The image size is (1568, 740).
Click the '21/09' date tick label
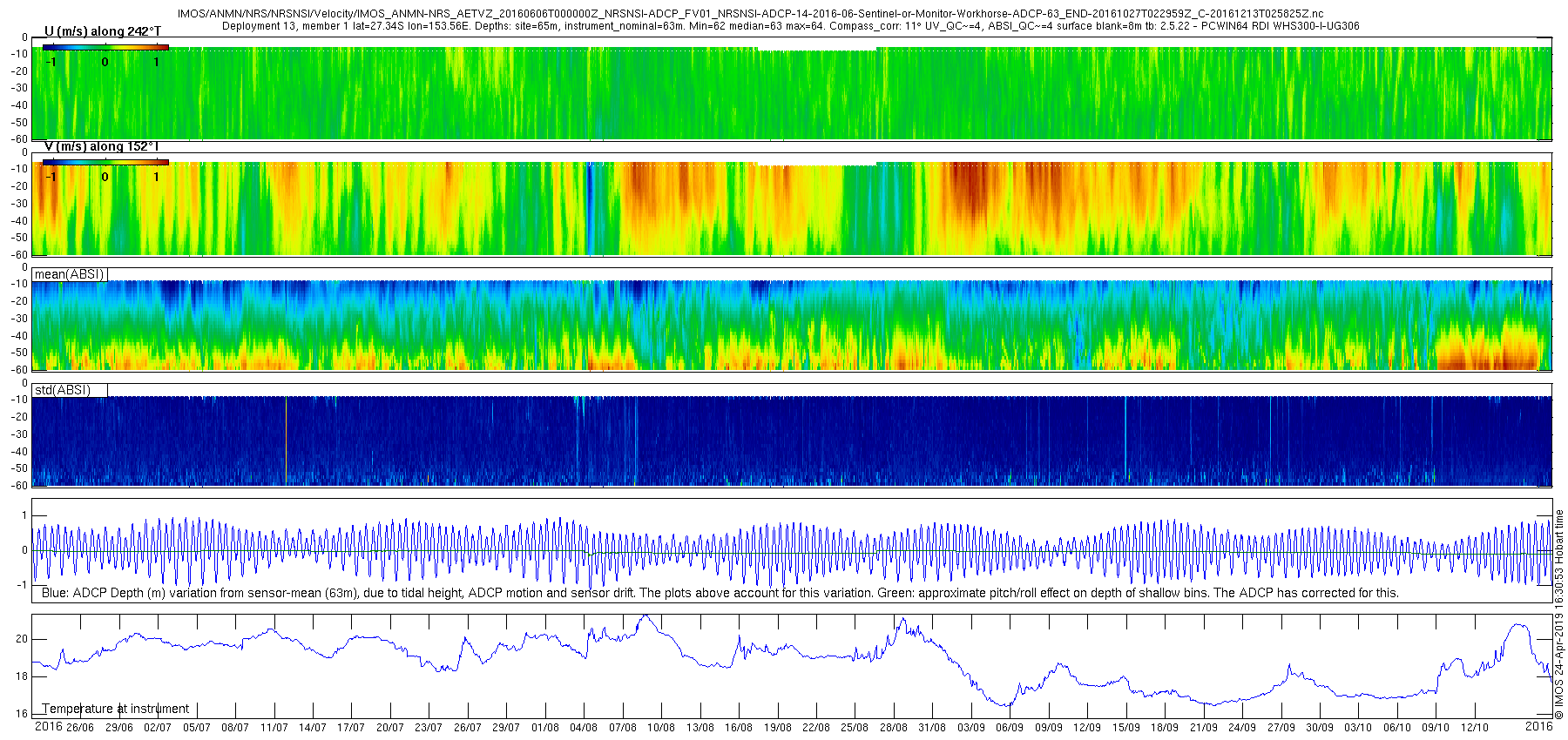1204,728
